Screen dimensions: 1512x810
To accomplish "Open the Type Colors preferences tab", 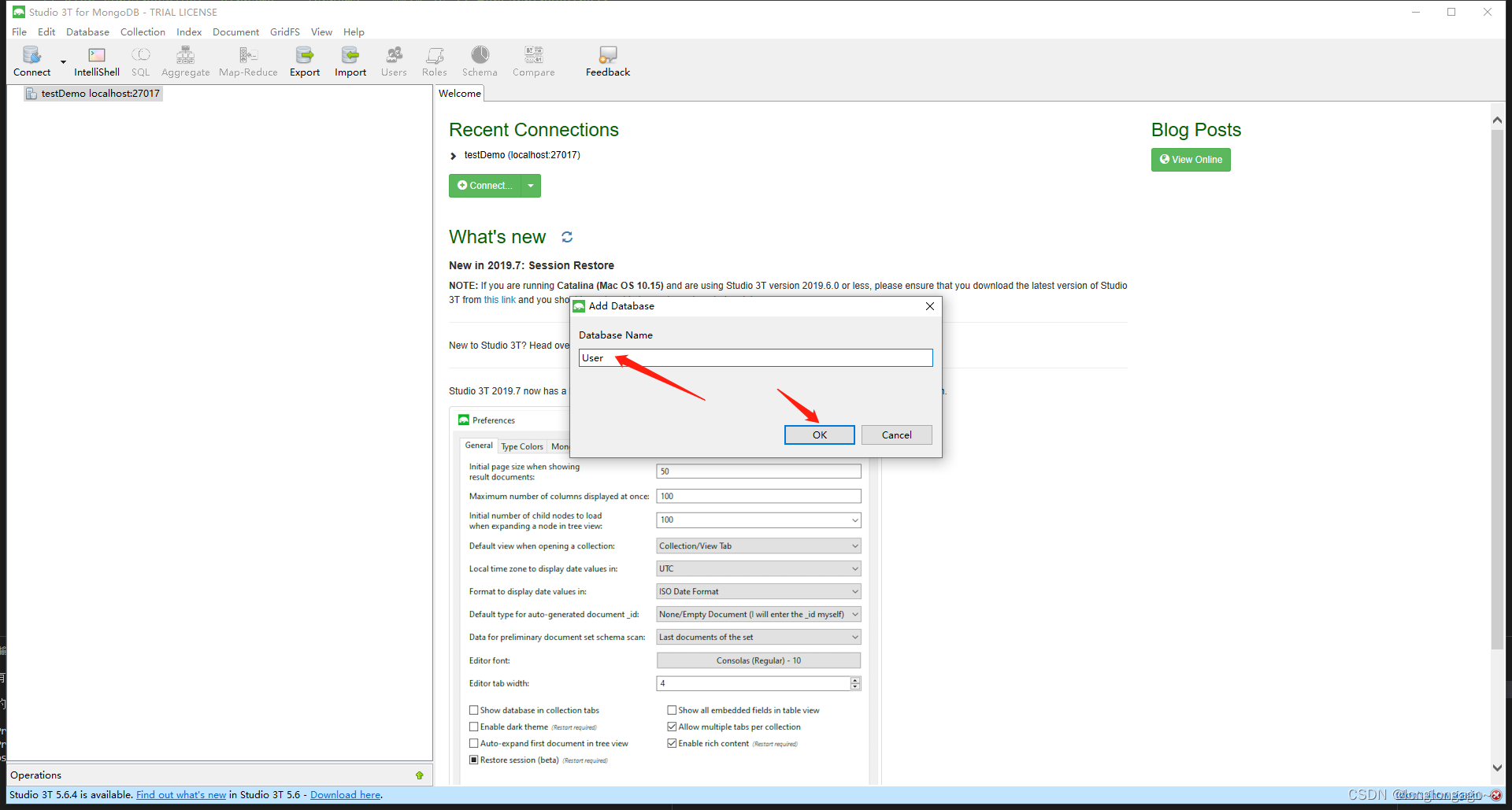I will point(522,446).
